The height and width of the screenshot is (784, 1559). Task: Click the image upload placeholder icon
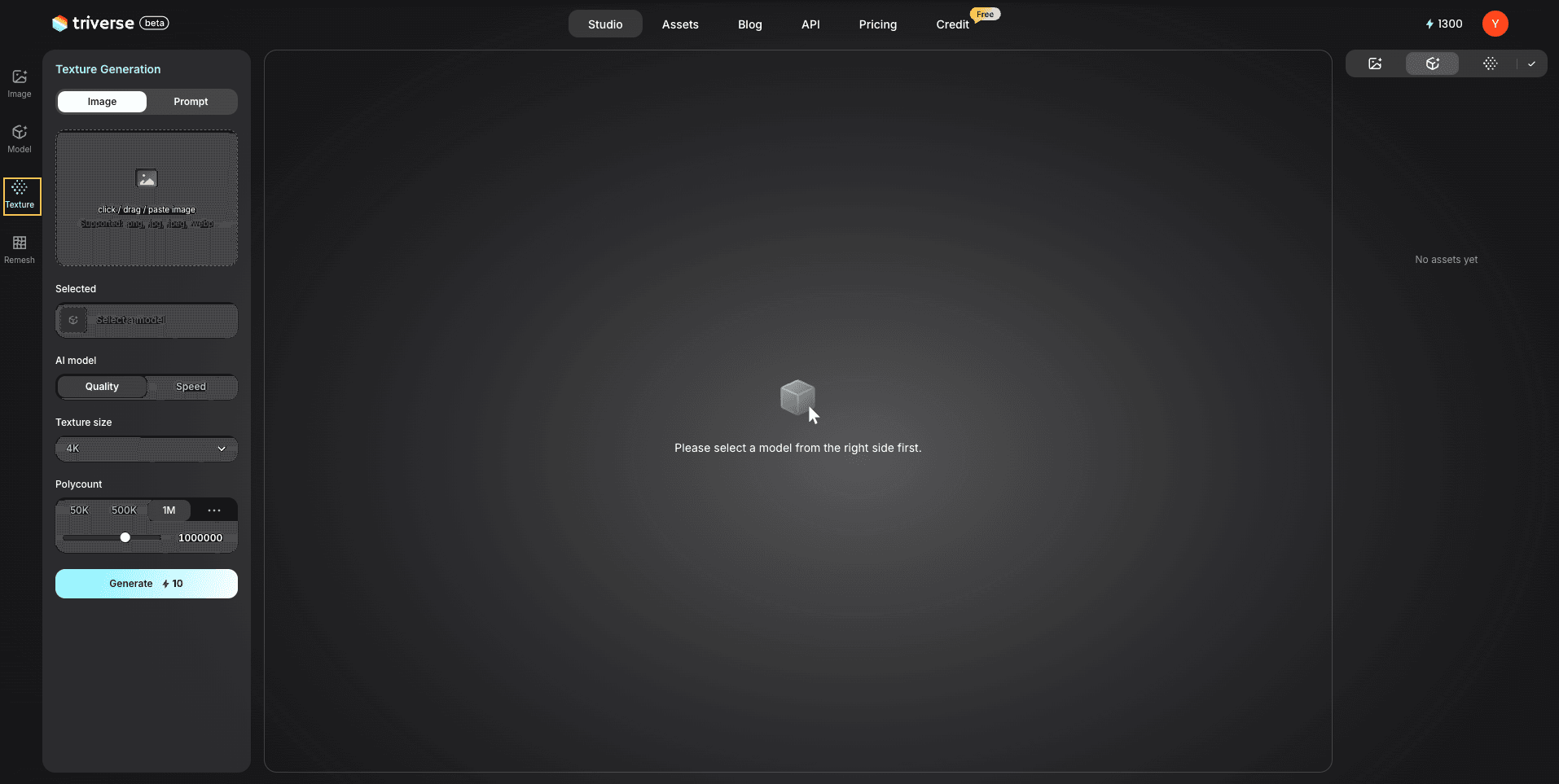147,178
